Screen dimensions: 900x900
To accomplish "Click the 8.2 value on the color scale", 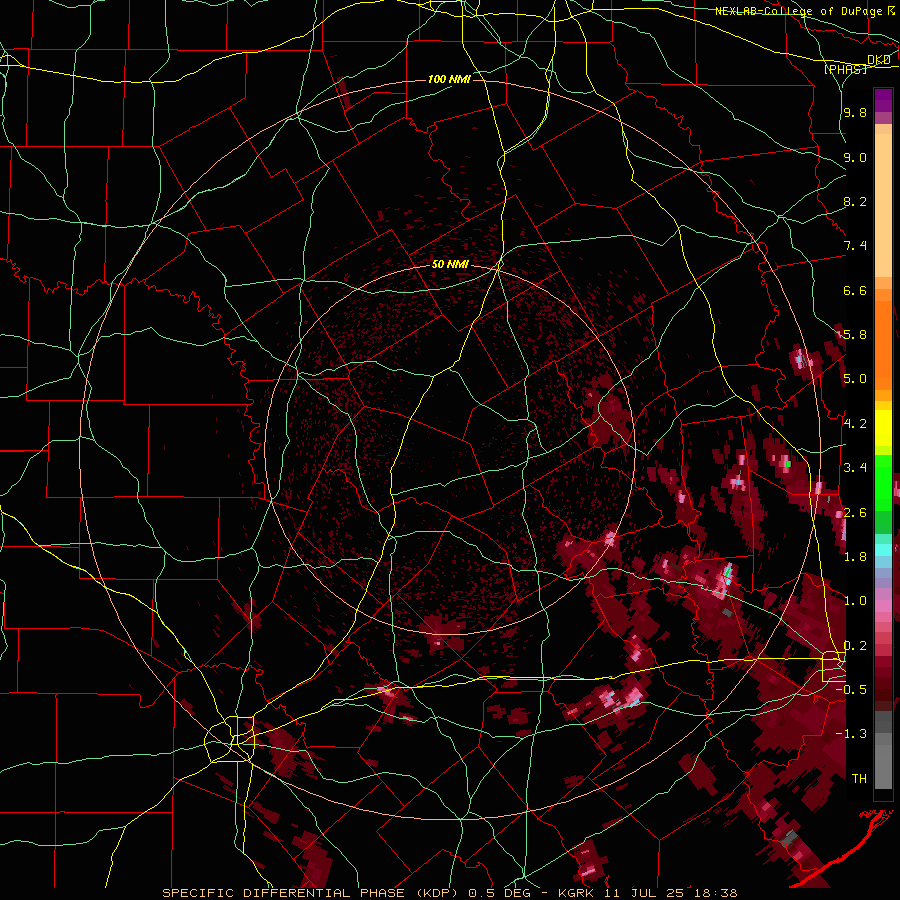I will tap(855, 201).
